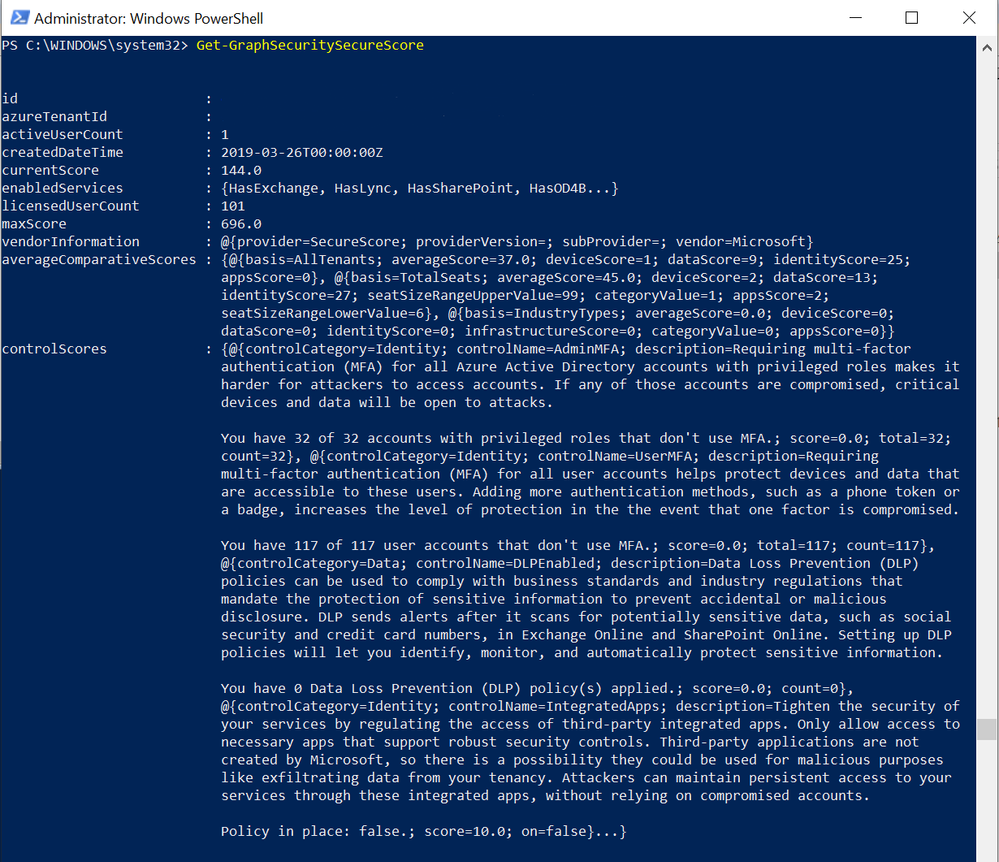Screen dimensions: 999x862
Task: Click the id property name
Action: [10, 99]
